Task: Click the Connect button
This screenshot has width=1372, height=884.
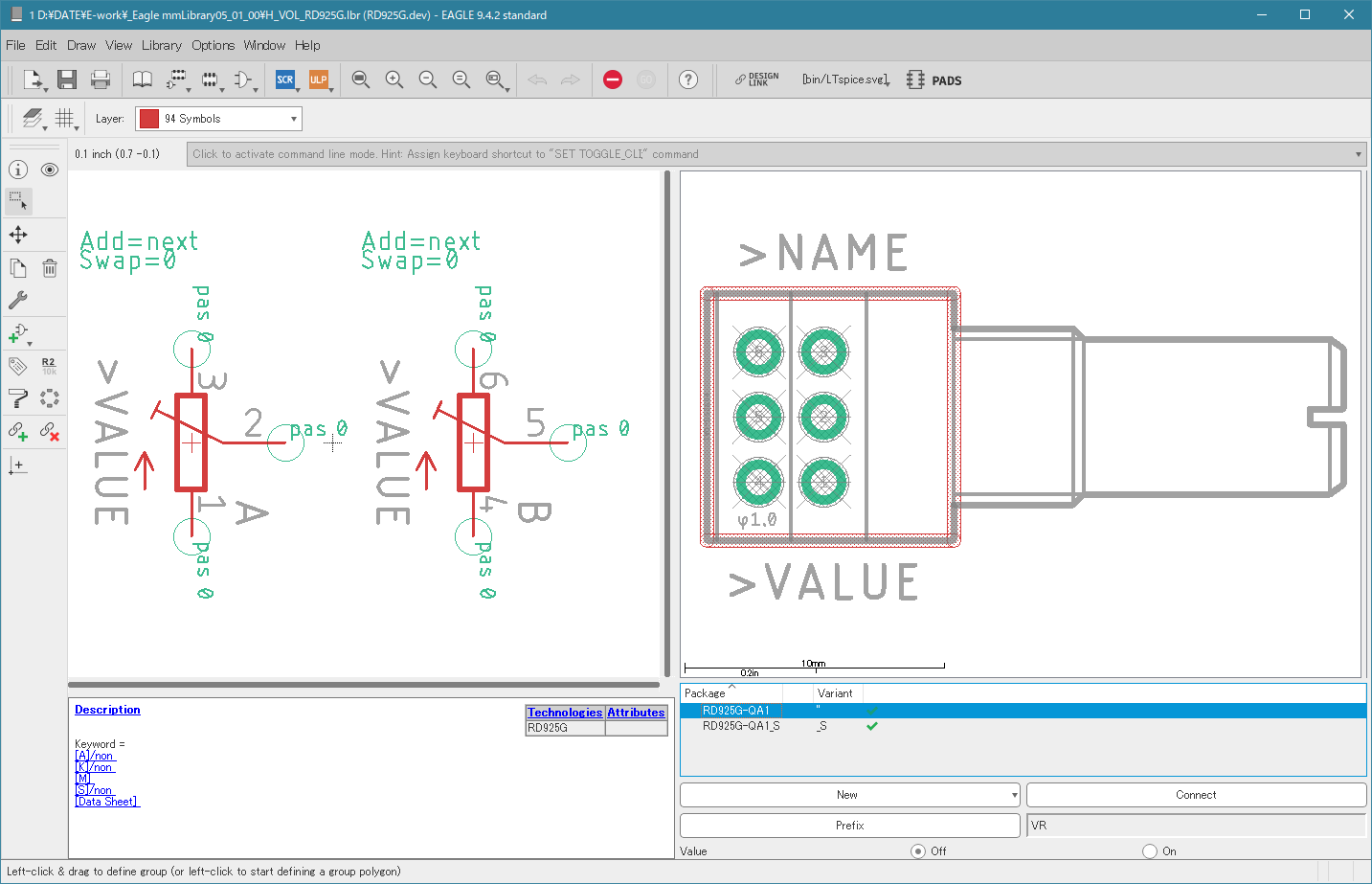Action: (x=1196, y=795)
